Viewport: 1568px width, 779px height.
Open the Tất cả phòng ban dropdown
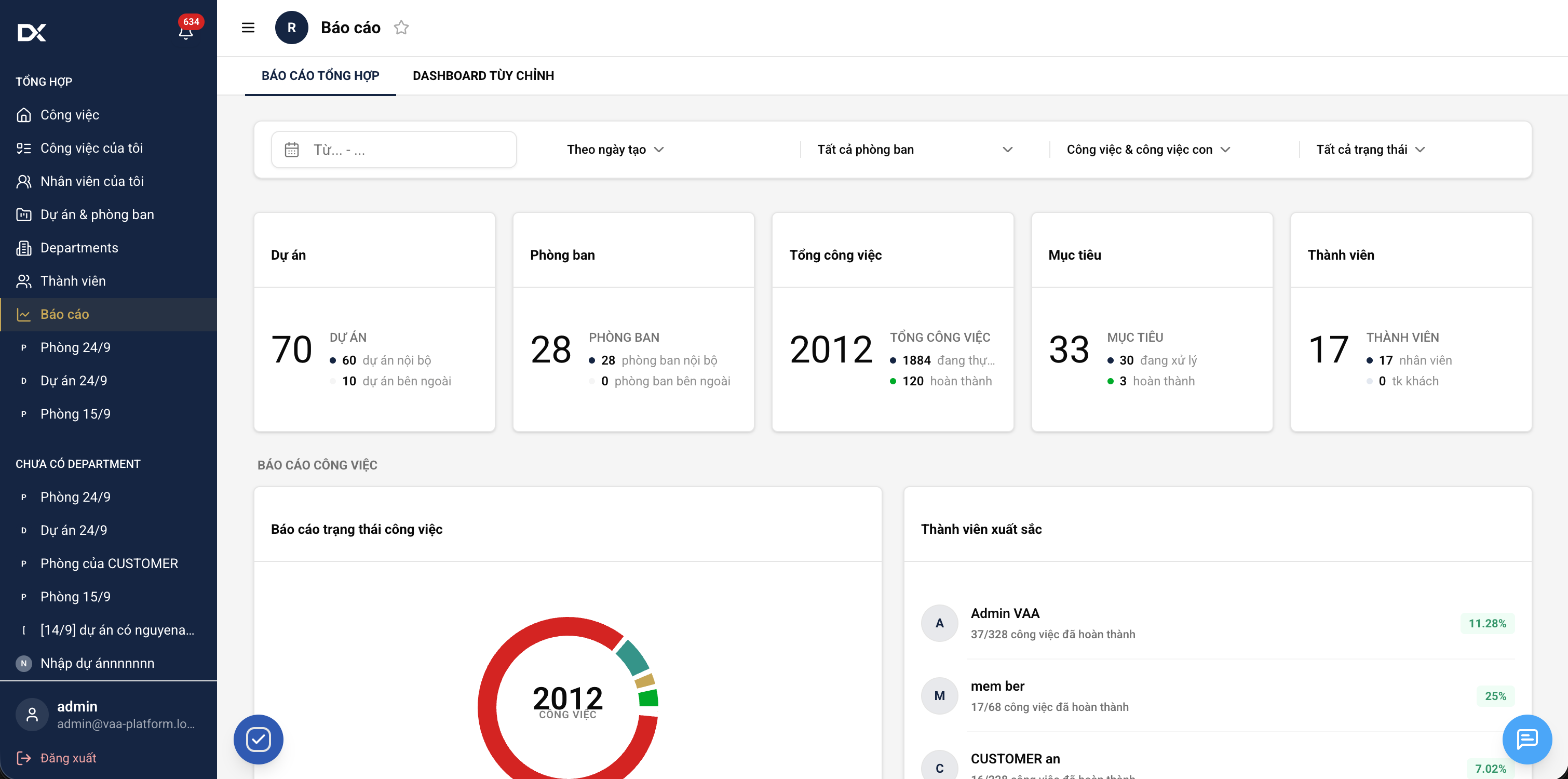pos(914,149)
